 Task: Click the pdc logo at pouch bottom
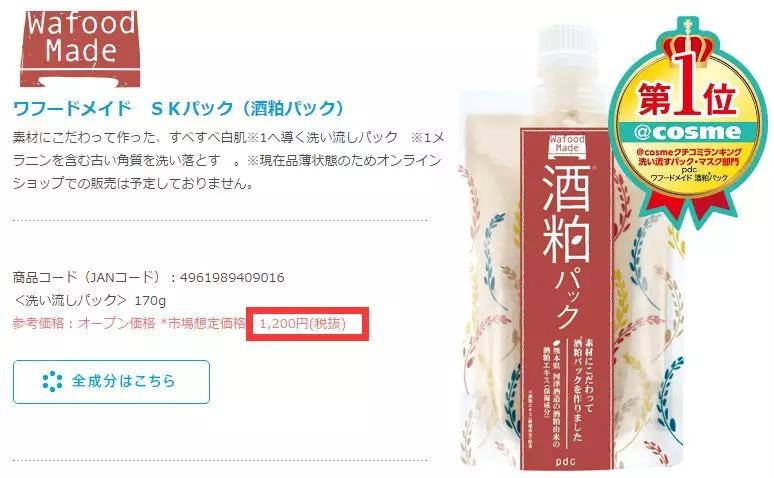coord(566,462)
